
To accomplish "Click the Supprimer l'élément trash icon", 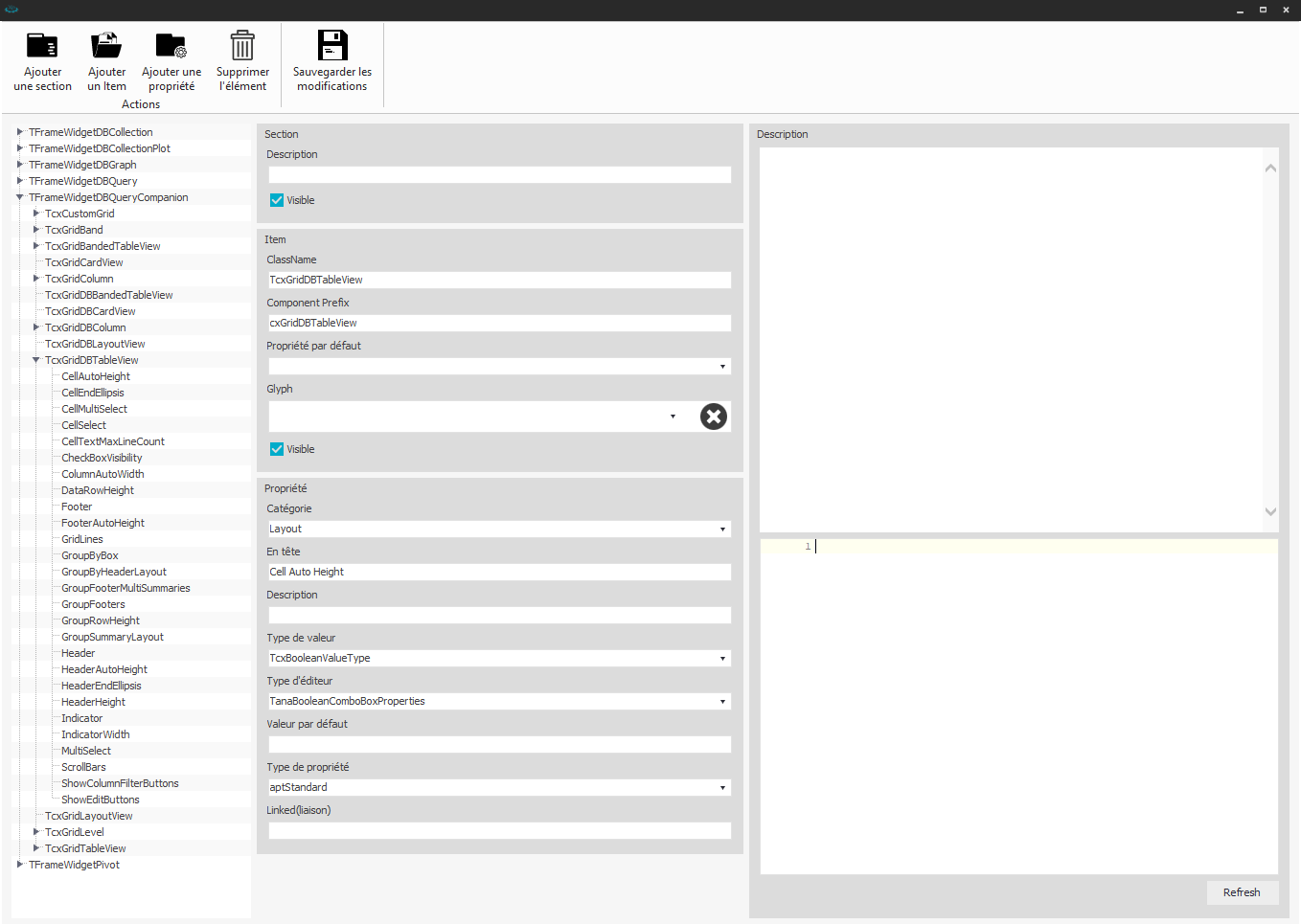I will click(x=242, y=46).
